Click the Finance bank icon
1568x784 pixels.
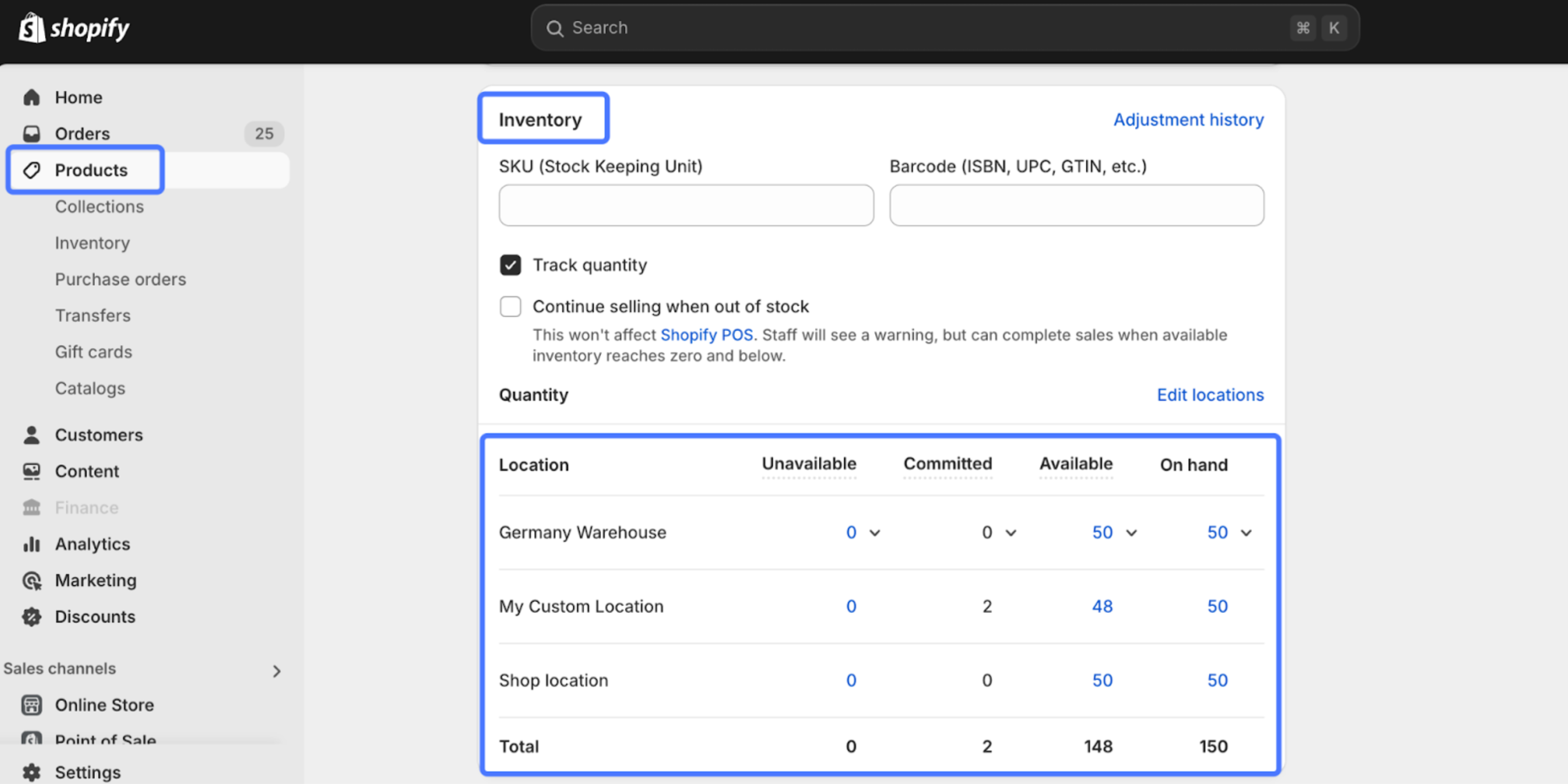click(31, 507)
